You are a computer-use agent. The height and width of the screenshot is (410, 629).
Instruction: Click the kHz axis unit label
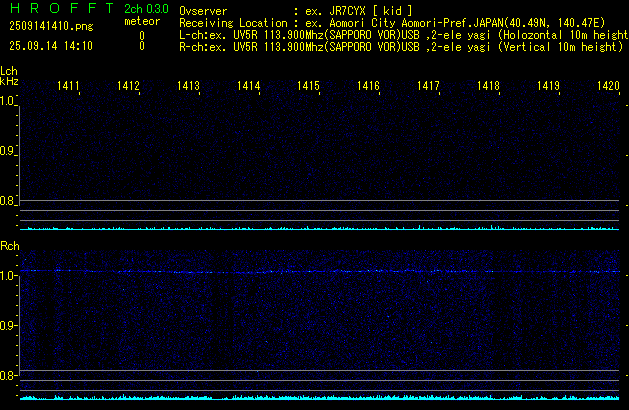point(9,81)
